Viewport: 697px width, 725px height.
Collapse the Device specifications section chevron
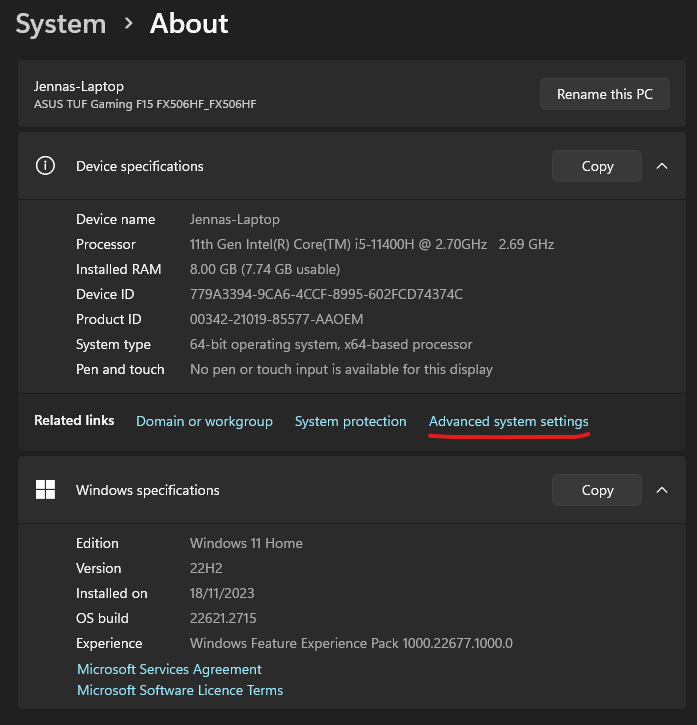coord(662,166)
